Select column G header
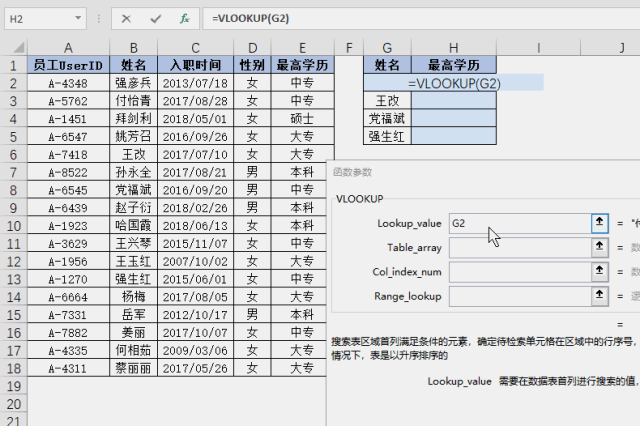 (x=387, y=48)
